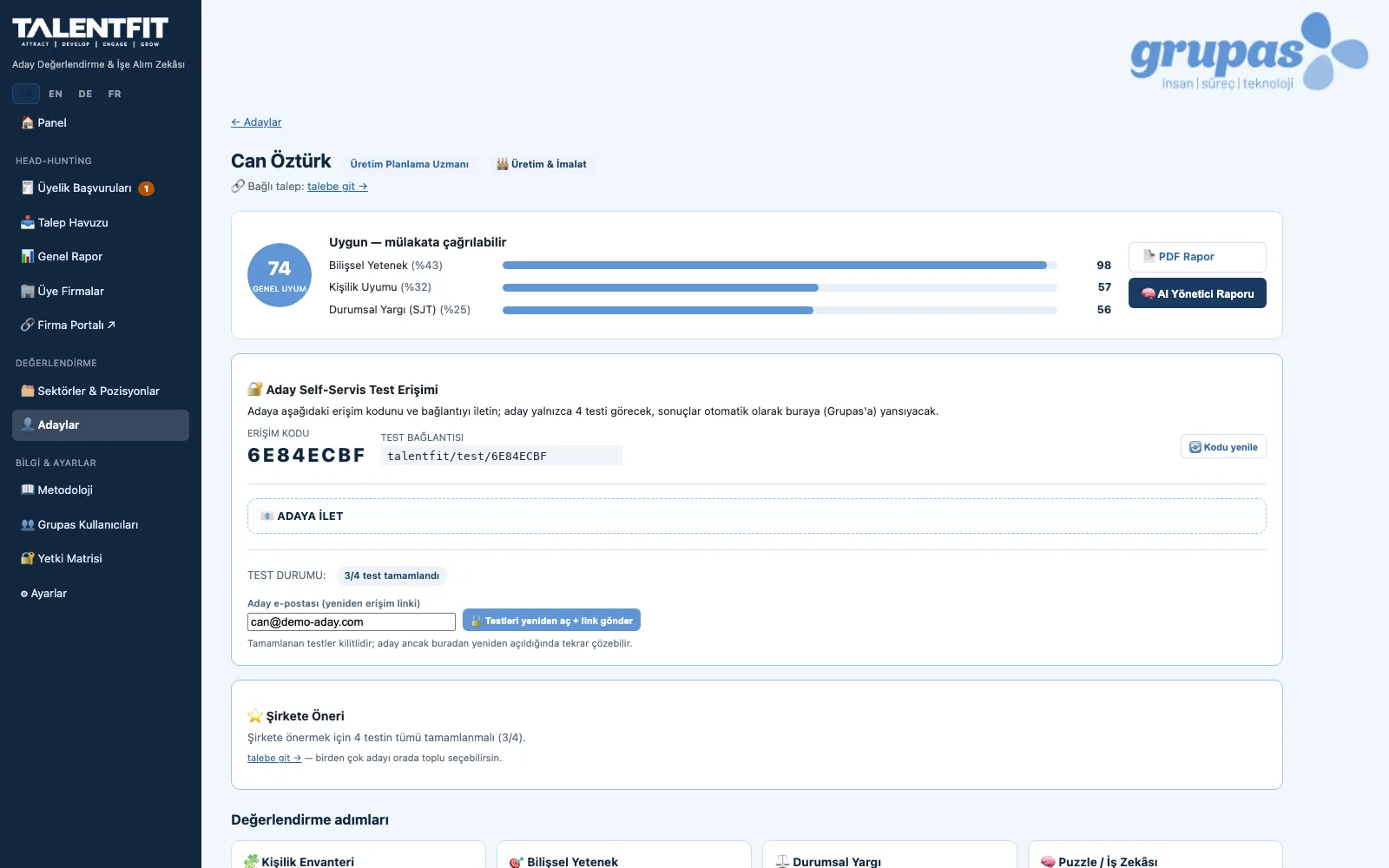Select the test link field talentfit/test/6E84ECBF

(501, 456)
